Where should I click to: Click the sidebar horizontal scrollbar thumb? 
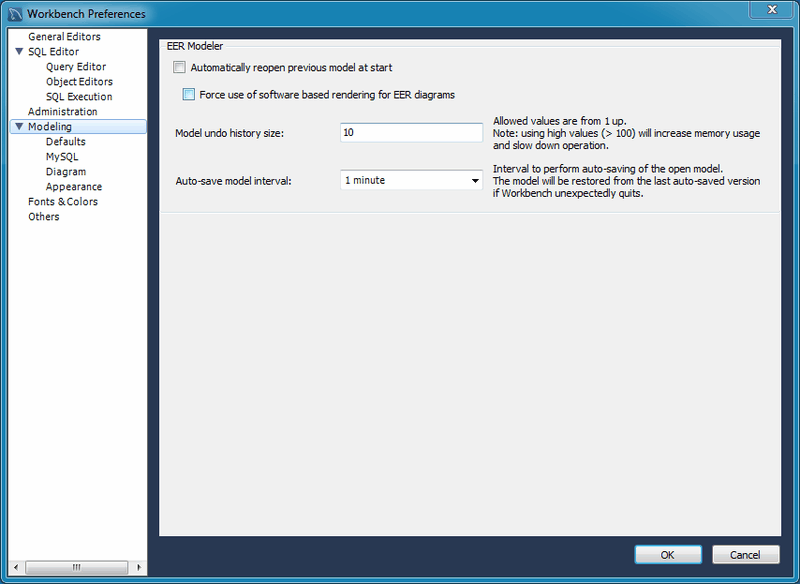77,567
